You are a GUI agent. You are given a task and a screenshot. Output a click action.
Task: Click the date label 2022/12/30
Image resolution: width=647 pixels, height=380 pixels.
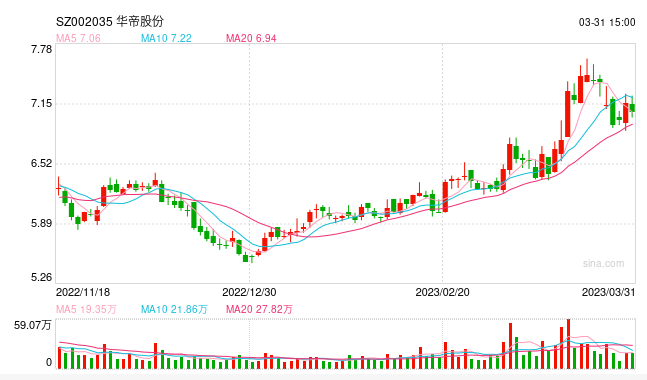coord(249,292)
